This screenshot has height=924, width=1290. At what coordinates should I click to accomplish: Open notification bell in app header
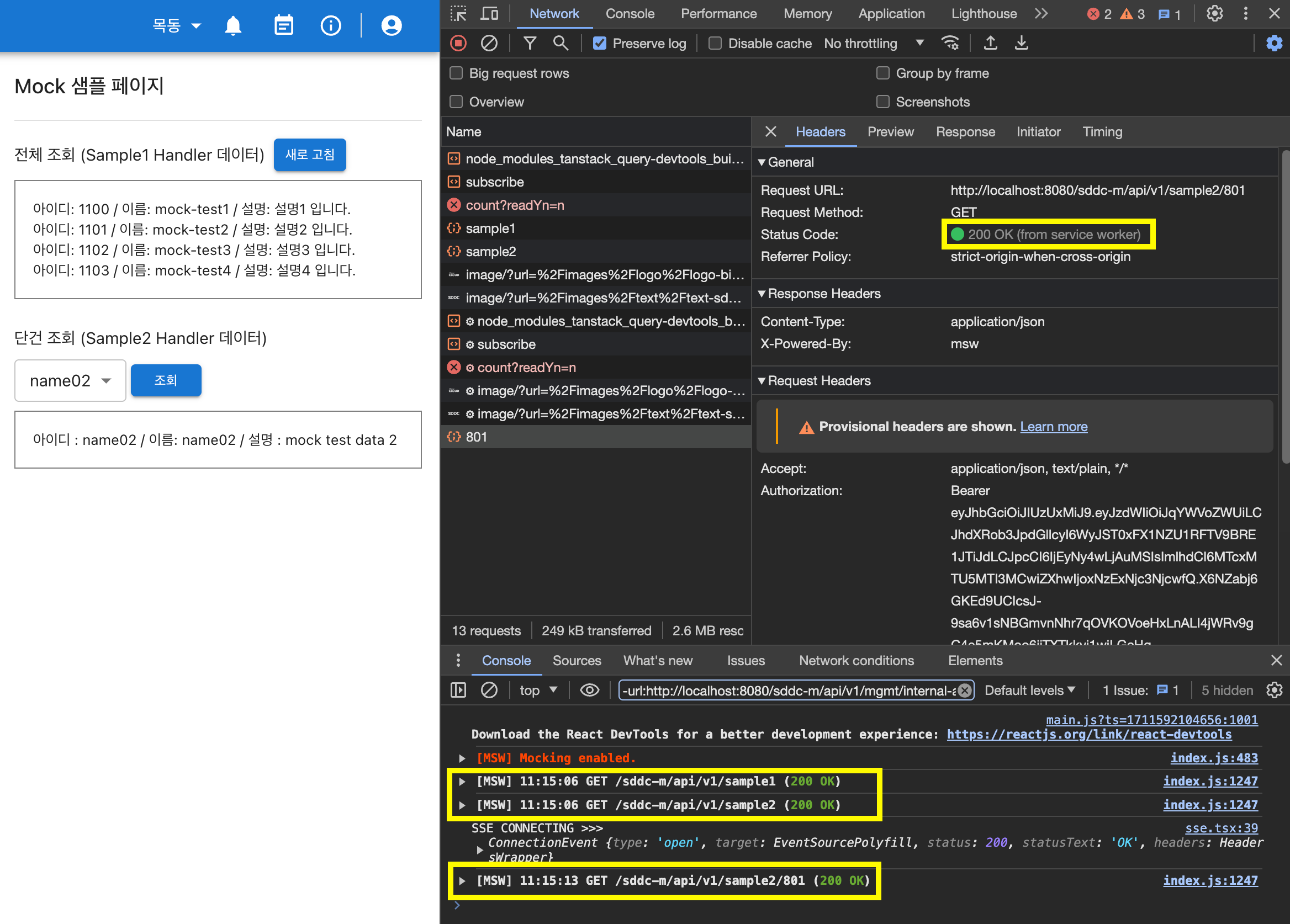click(233, 25)
